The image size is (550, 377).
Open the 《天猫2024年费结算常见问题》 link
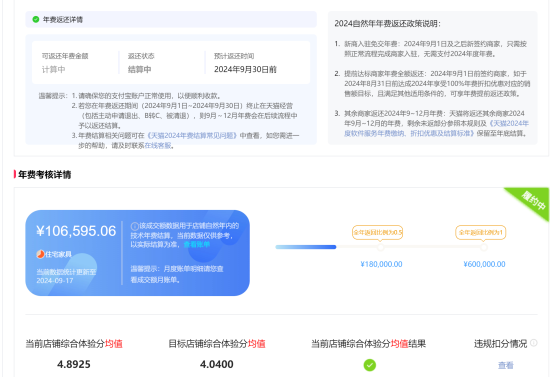click(x=192, y=135)
